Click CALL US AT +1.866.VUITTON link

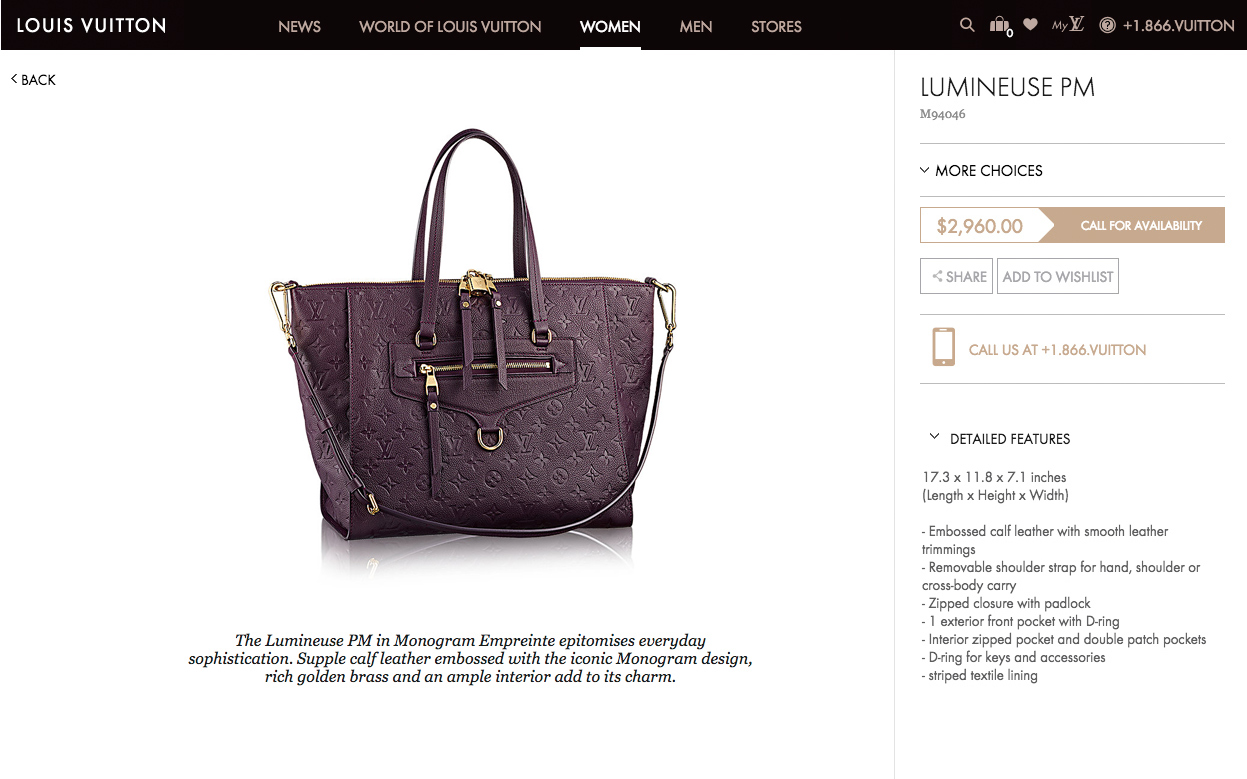click(1057, 350)
